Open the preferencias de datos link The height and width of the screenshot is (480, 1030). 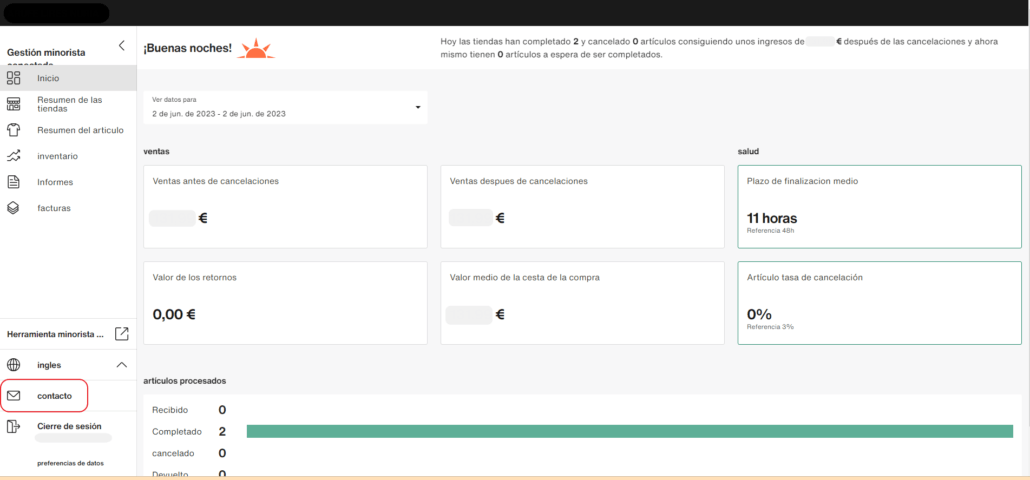[x=70, y=463]
